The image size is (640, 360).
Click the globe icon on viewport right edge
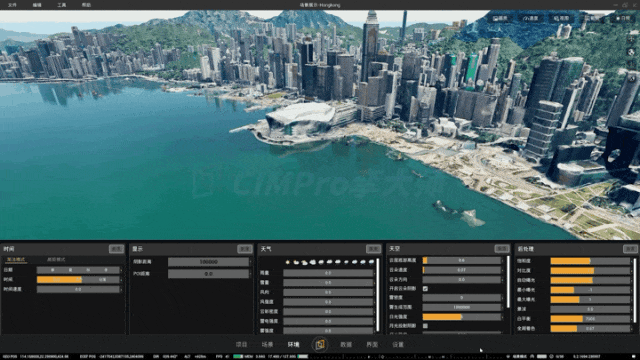tap(631, 52)
